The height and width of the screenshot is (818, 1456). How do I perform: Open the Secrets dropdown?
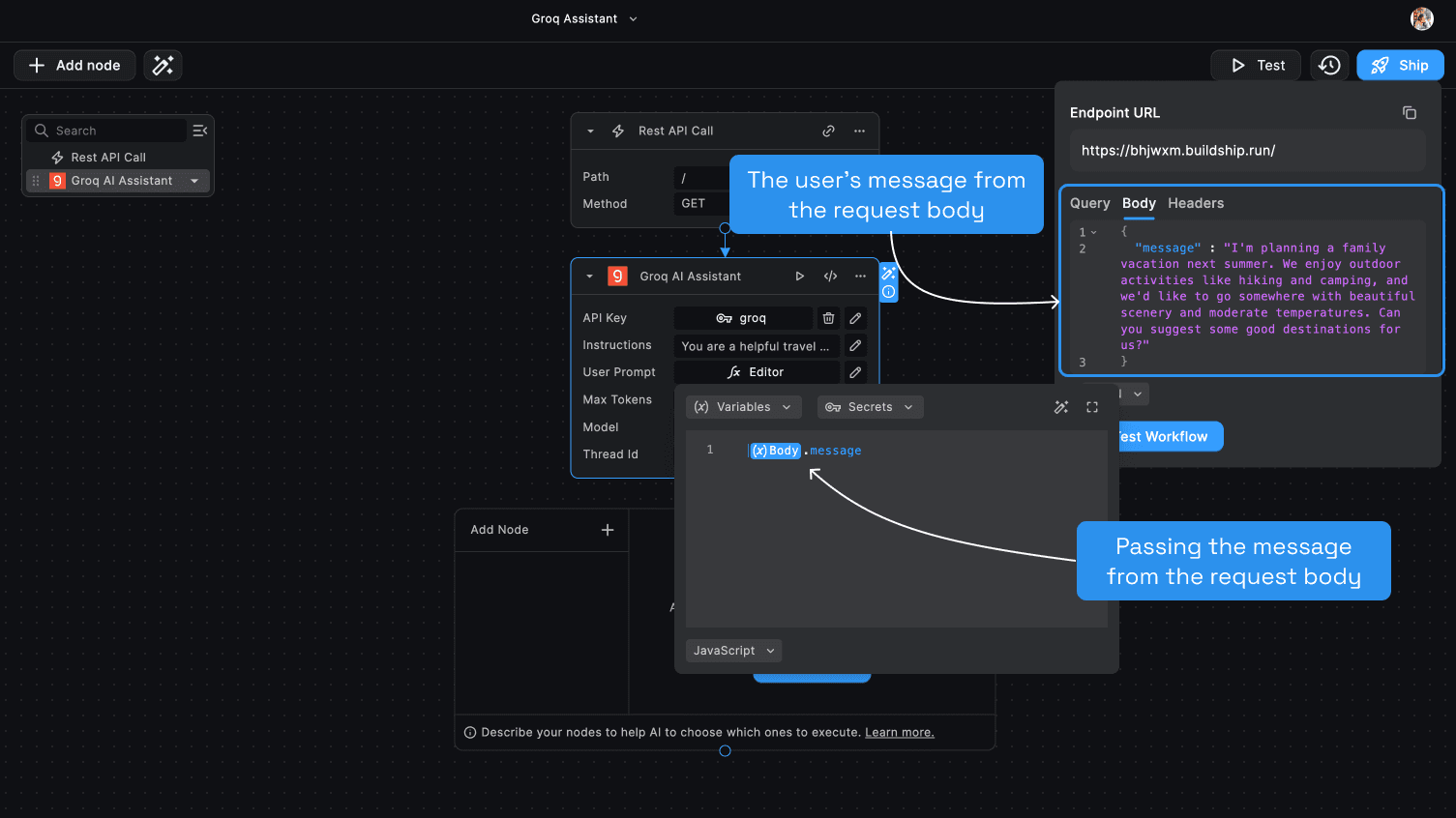pos(870,407)
